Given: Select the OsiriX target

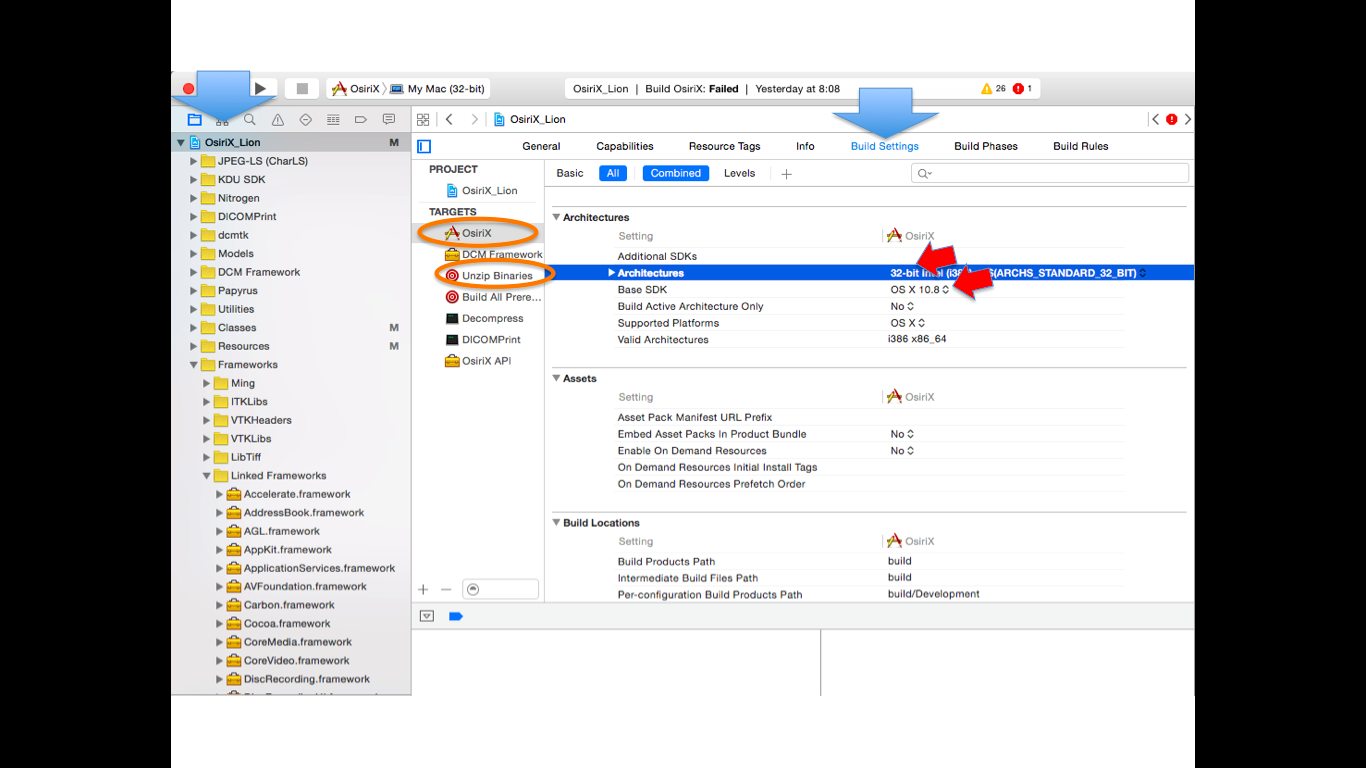Looking at the screenshot, I should 469,233.
